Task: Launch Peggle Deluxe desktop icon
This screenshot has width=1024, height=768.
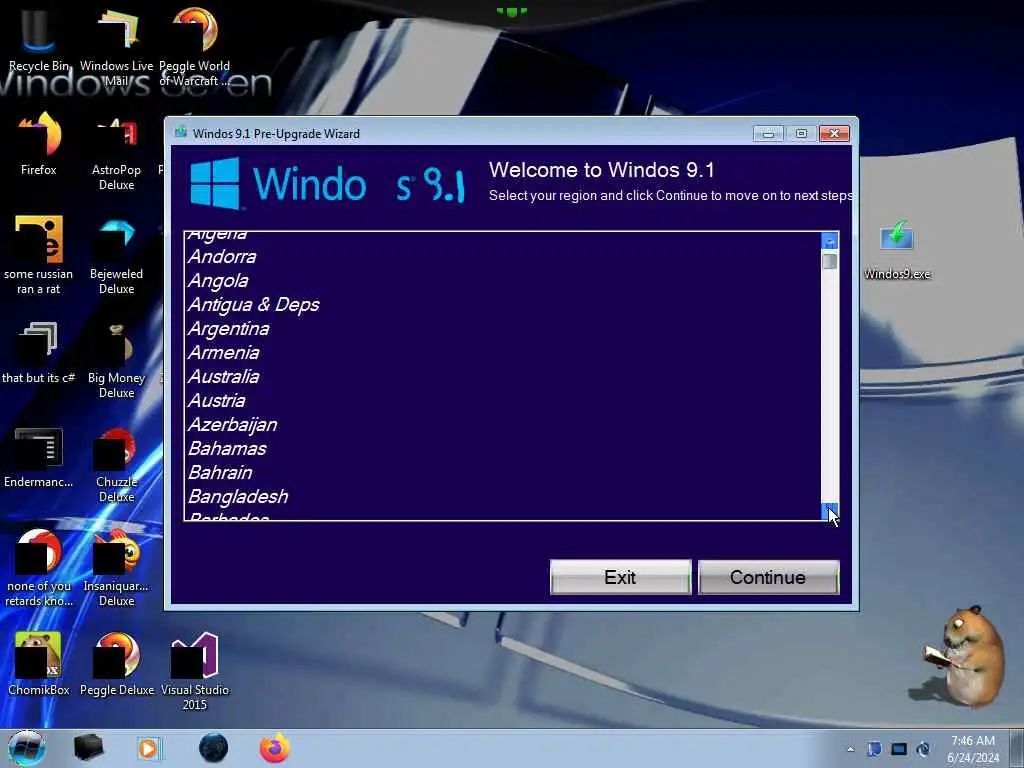Action: pyautogui.click(x=117, y=664)
